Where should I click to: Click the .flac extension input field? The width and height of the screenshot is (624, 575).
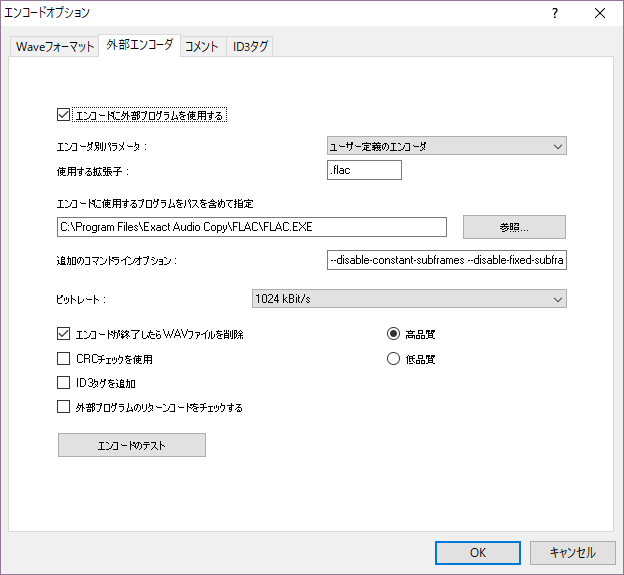[364, 170]
